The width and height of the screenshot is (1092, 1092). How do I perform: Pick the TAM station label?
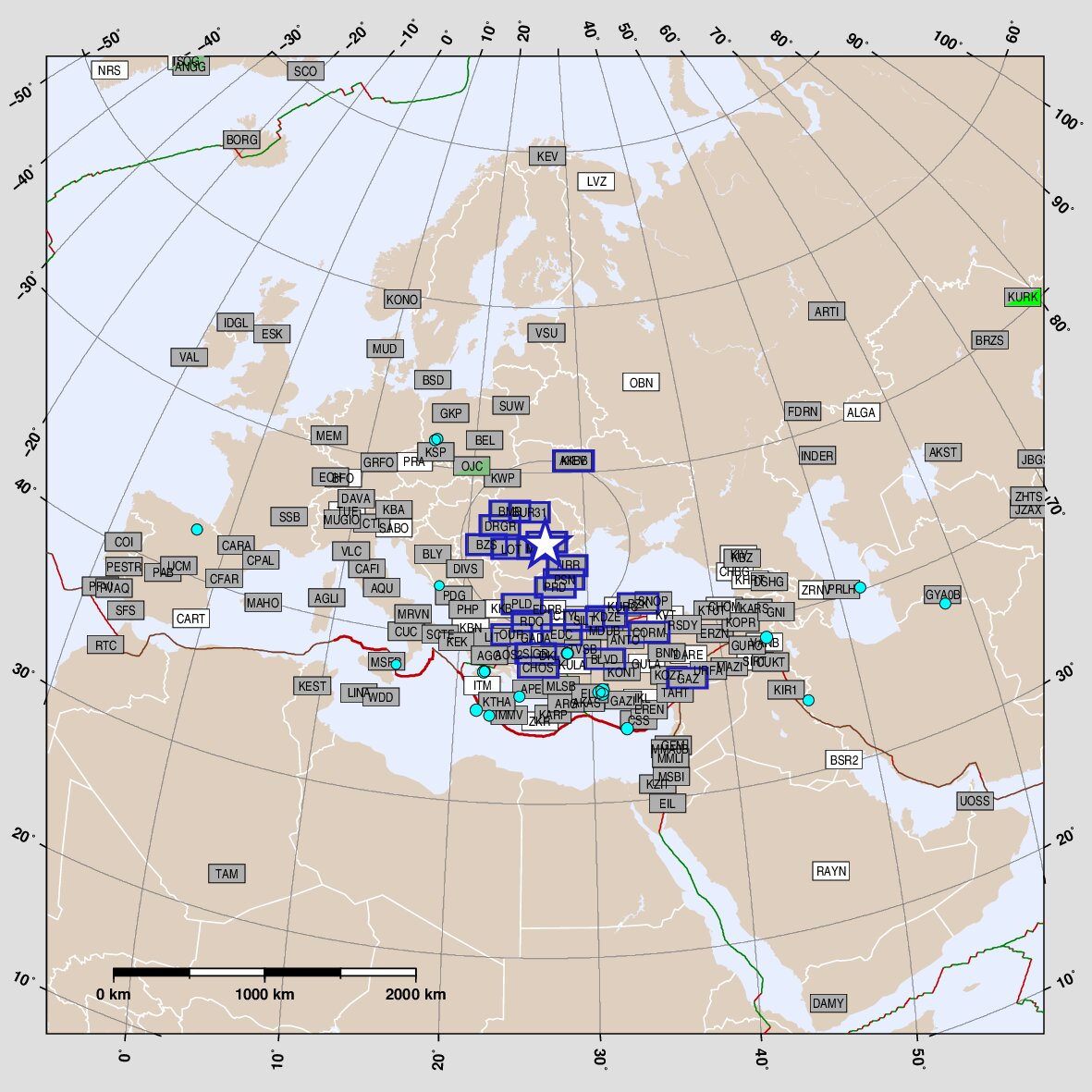227,874
